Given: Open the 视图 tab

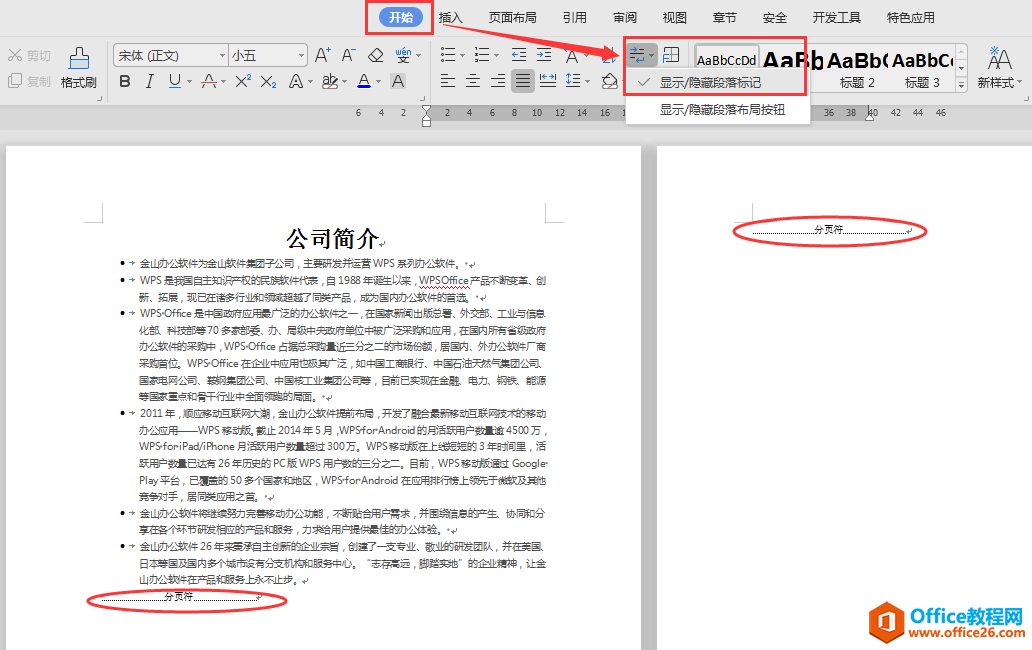Looking at the screenshot, I should pos(675,18).
